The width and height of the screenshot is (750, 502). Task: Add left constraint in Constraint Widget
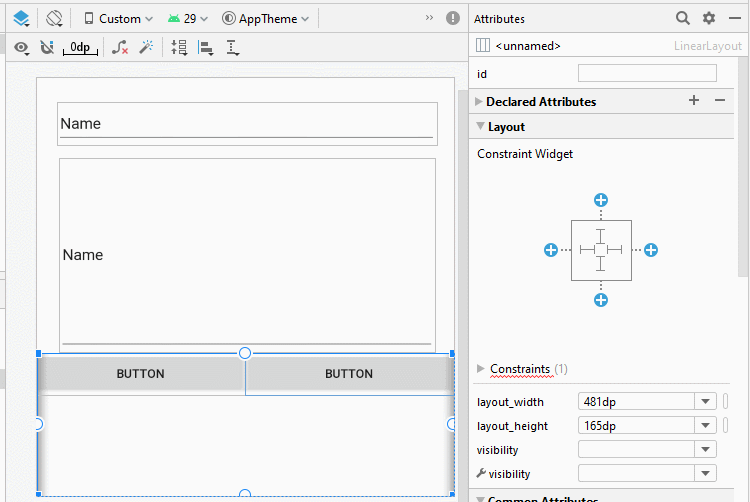(x=551, y=250)
